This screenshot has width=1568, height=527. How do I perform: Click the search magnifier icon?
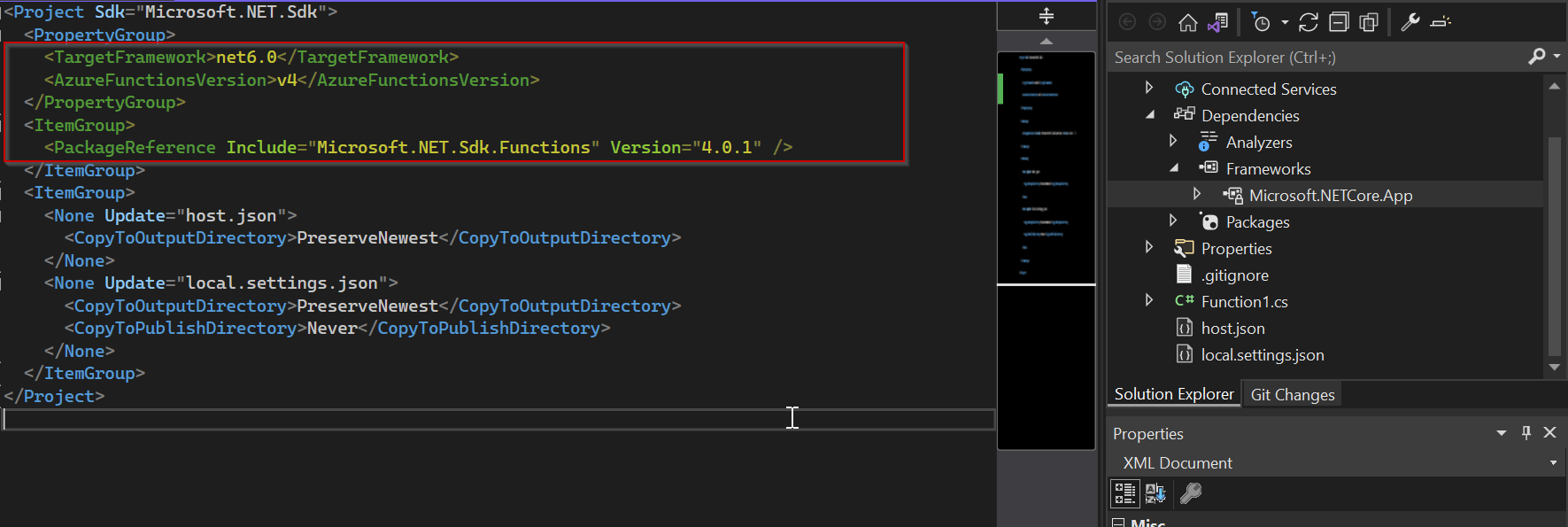click(x=1537, y=57)
